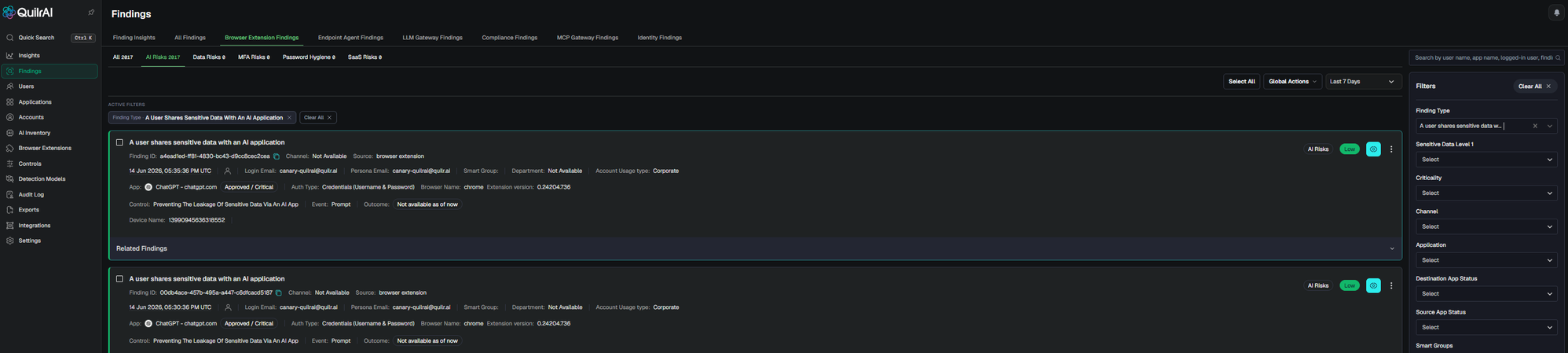Image resolution: width=1568 pixels, height=353 pixels.
Task: Open the Controls page
Action: tap(30, 164)
